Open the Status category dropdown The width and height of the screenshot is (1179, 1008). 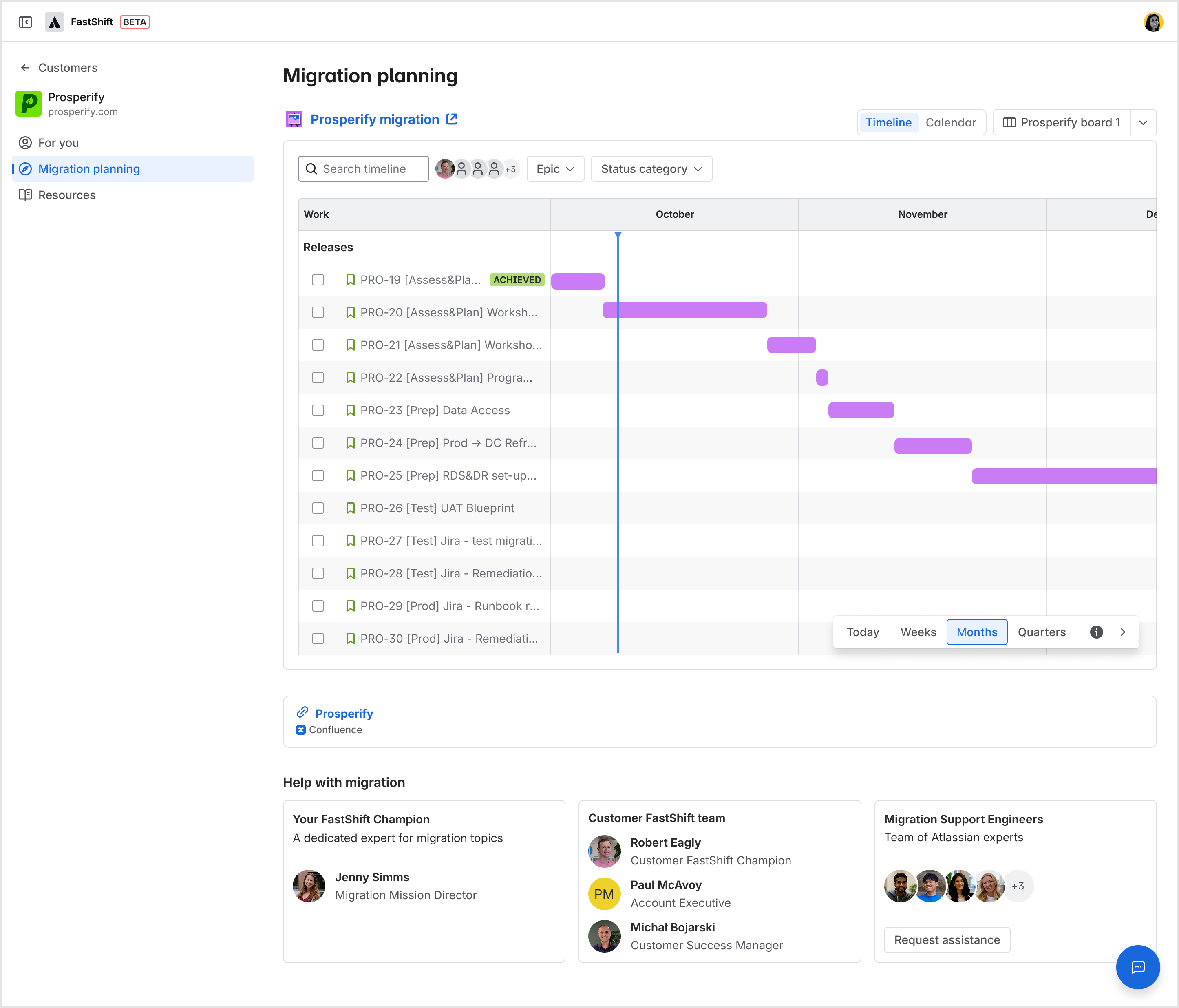[651, 168]
